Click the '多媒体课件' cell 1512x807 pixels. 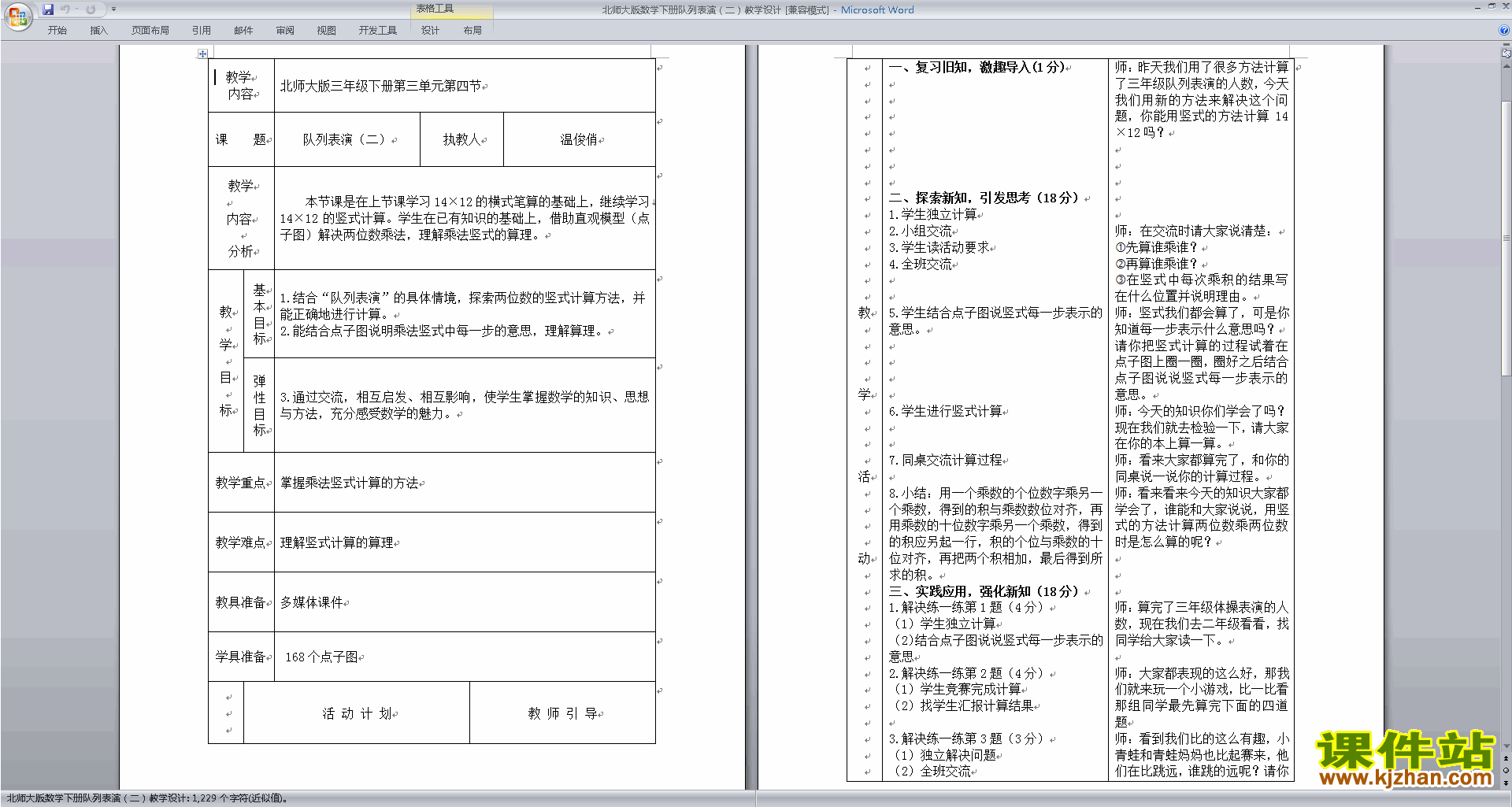pyautogui.click(x=465, y=602)
